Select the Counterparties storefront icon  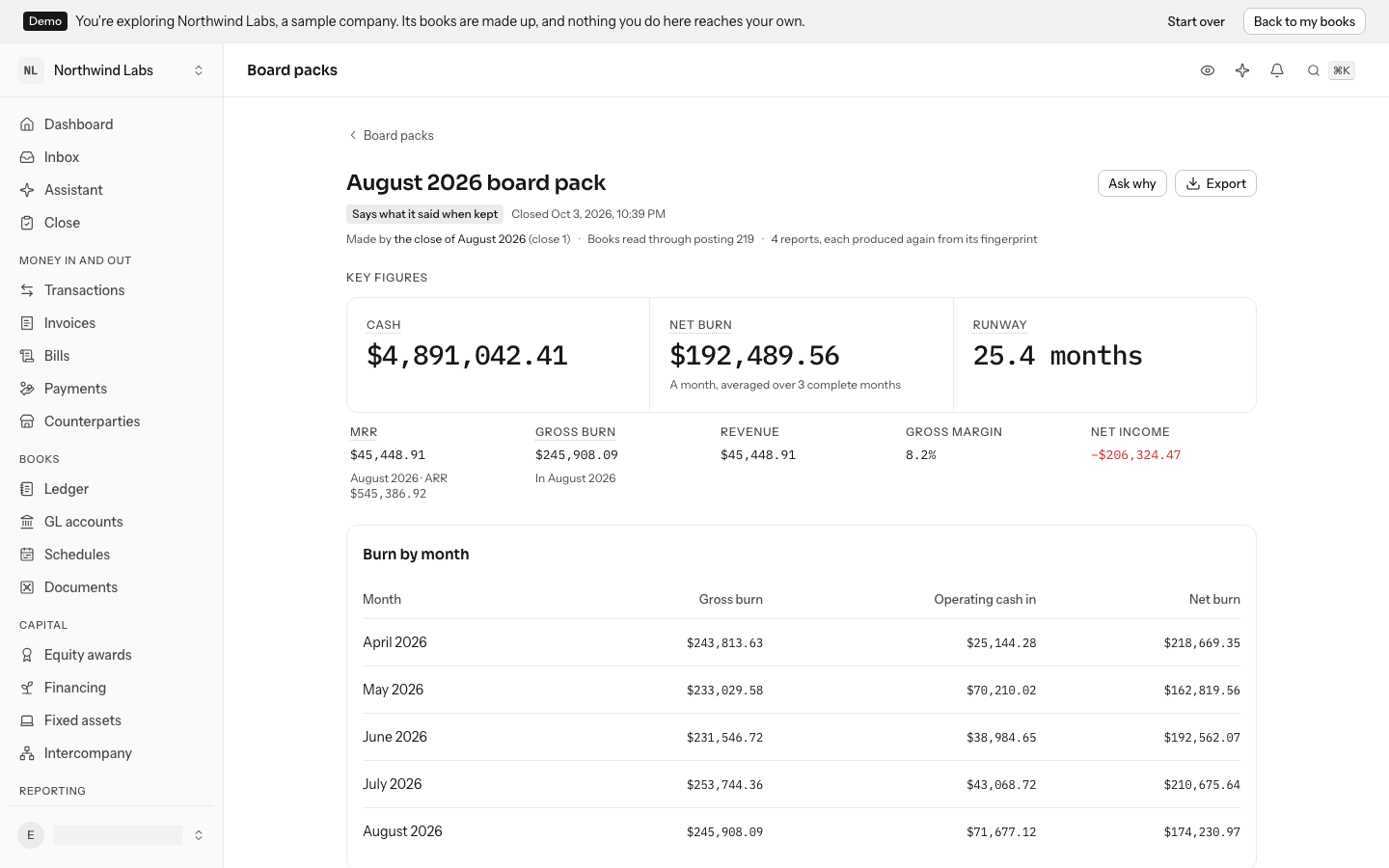click(27, 421)
